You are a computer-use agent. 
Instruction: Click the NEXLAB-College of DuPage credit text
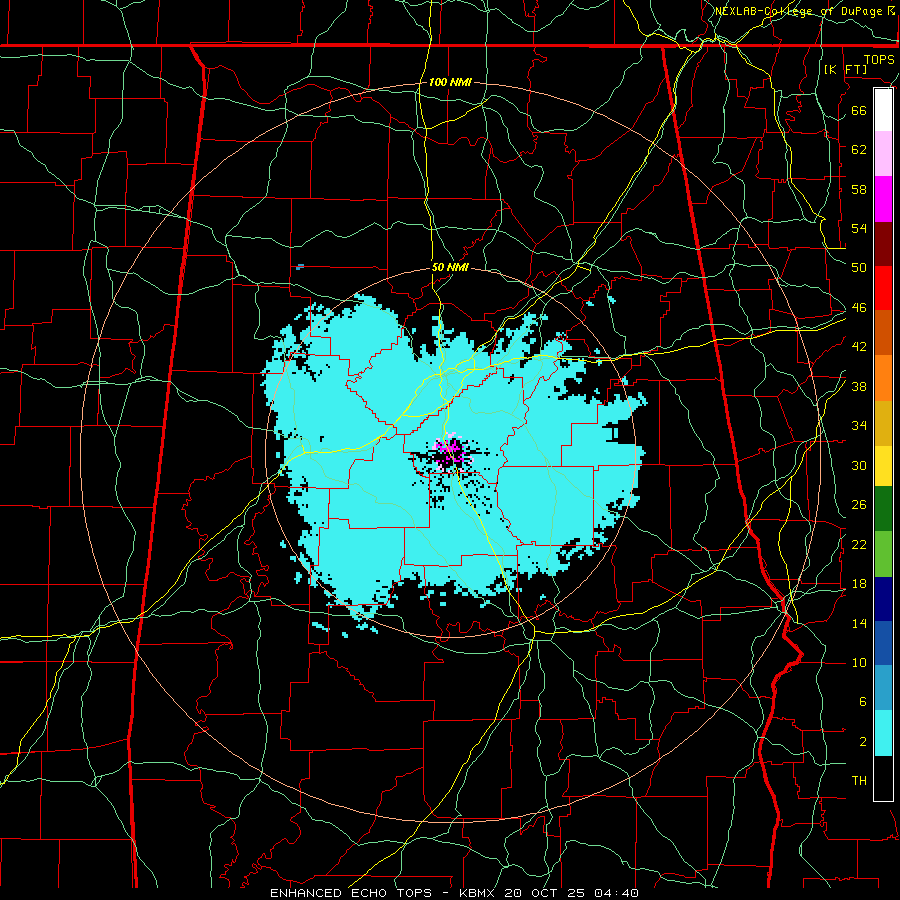tap(805, 11)
